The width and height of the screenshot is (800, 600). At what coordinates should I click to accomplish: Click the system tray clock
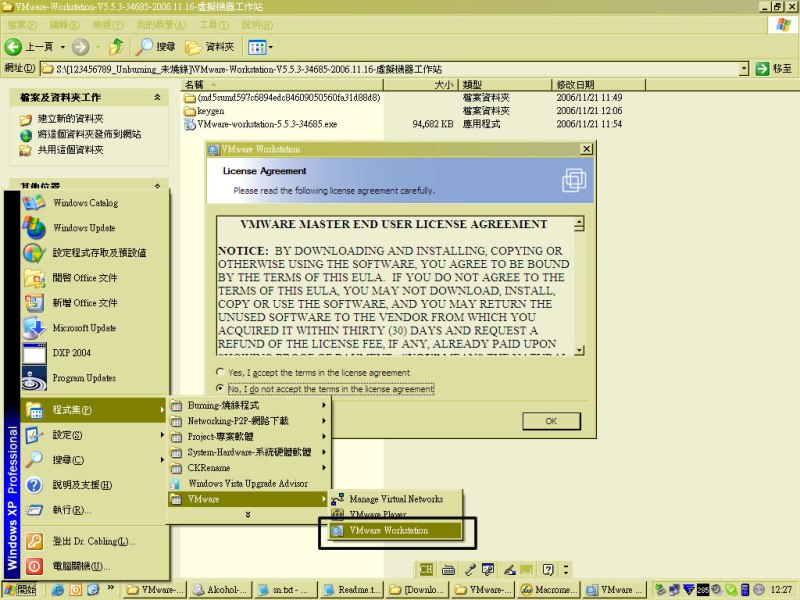[781, 590]
